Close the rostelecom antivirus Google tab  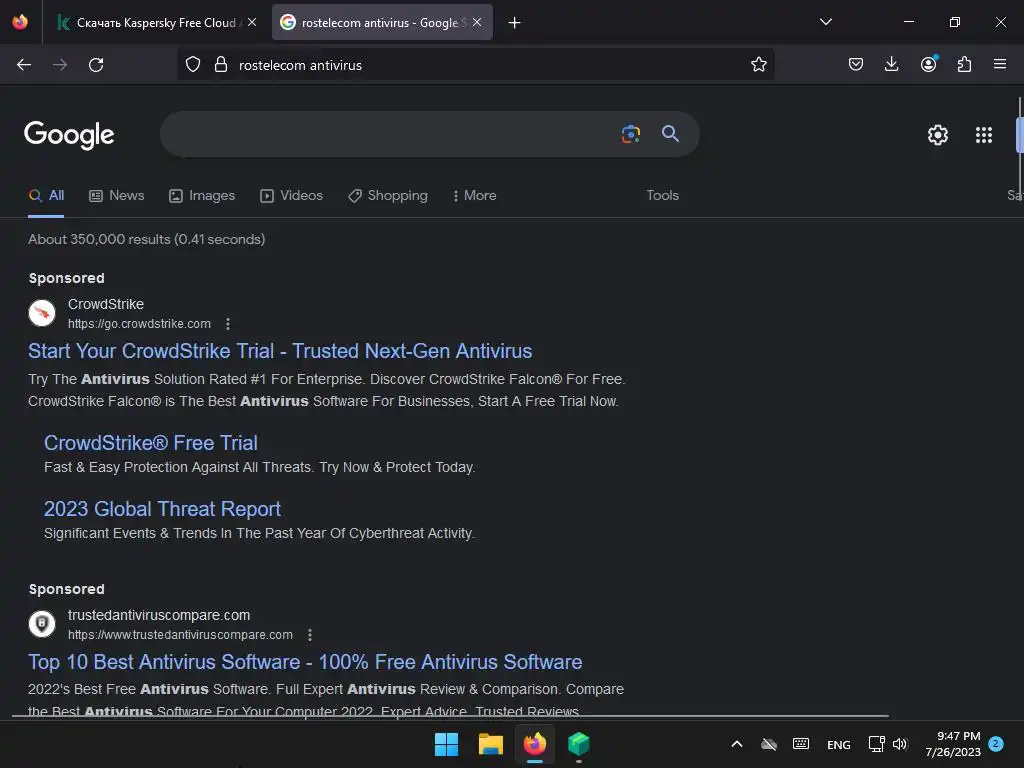tap(477, 22)
